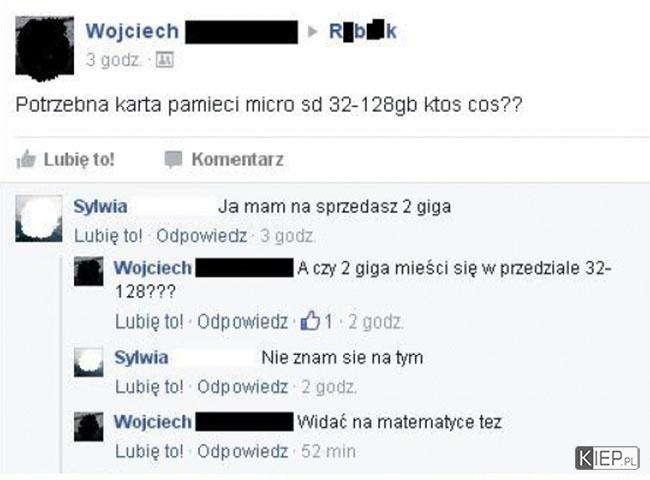The width and height of the screenshot is (650, 480).
Task: Open the group name link after the arrow
Action: (363, 32)
